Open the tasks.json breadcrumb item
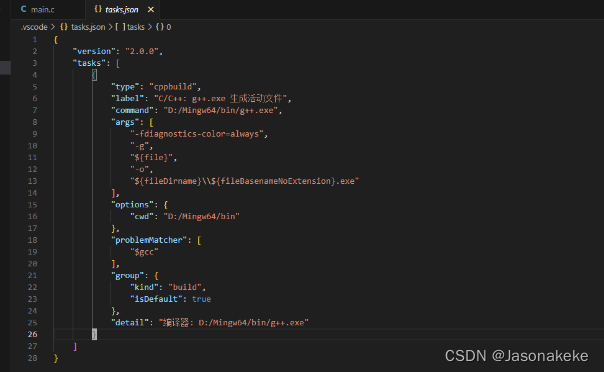 pos(88,27)
